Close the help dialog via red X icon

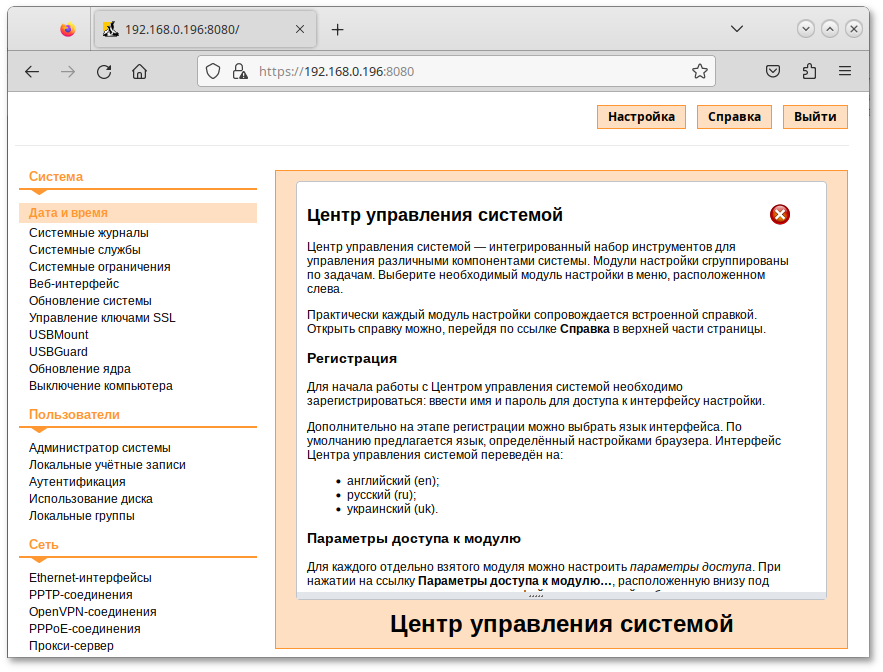(x=779, y=214)
